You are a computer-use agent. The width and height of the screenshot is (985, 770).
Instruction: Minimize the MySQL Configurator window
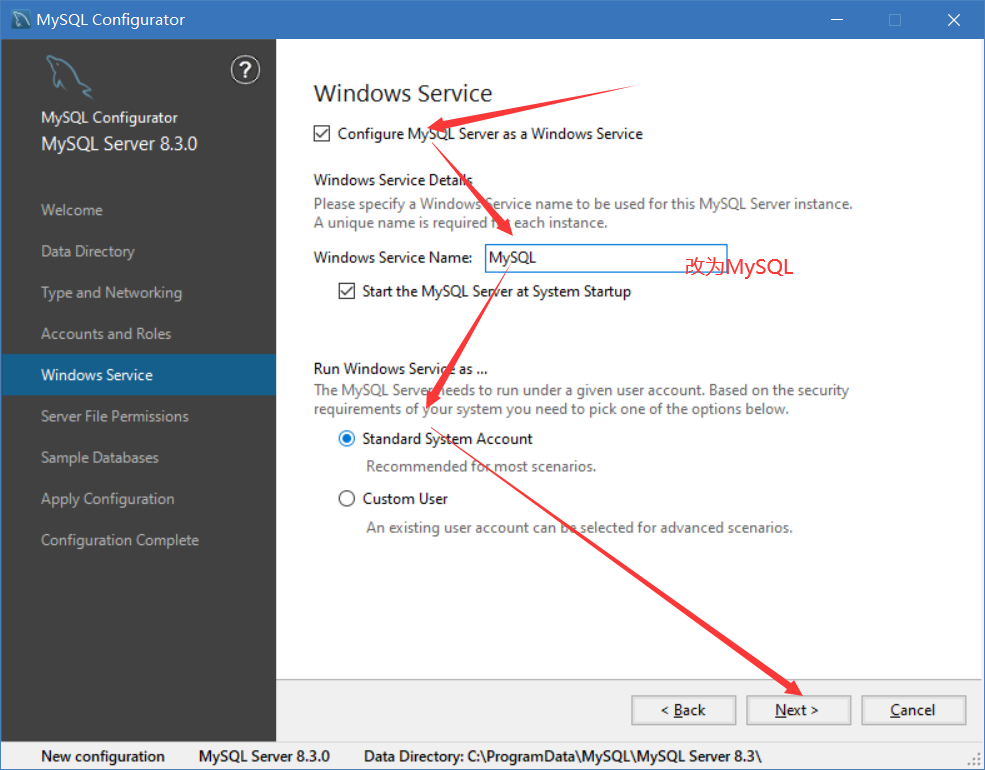pyautogui.click(x=837, y=19)
